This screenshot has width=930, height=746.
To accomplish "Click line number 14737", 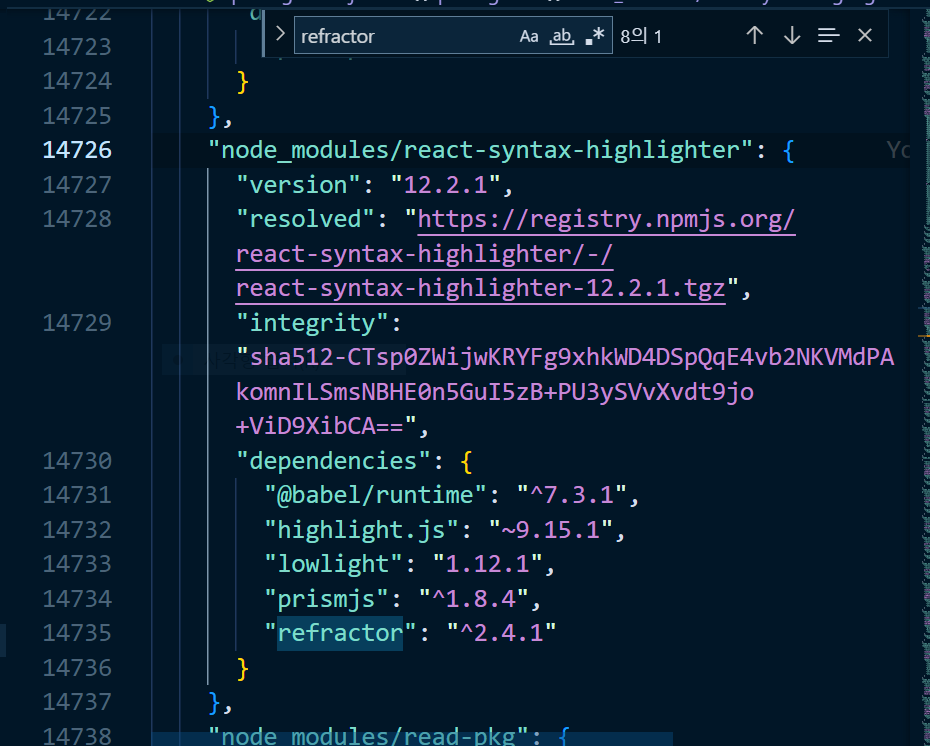I will point(77,702).
